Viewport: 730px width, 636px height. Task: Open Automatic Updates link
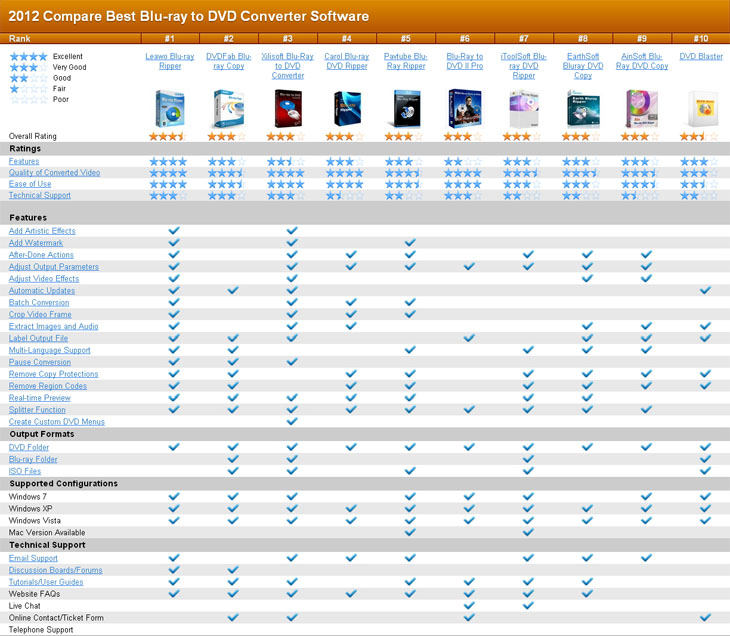[x=41, y=291]
